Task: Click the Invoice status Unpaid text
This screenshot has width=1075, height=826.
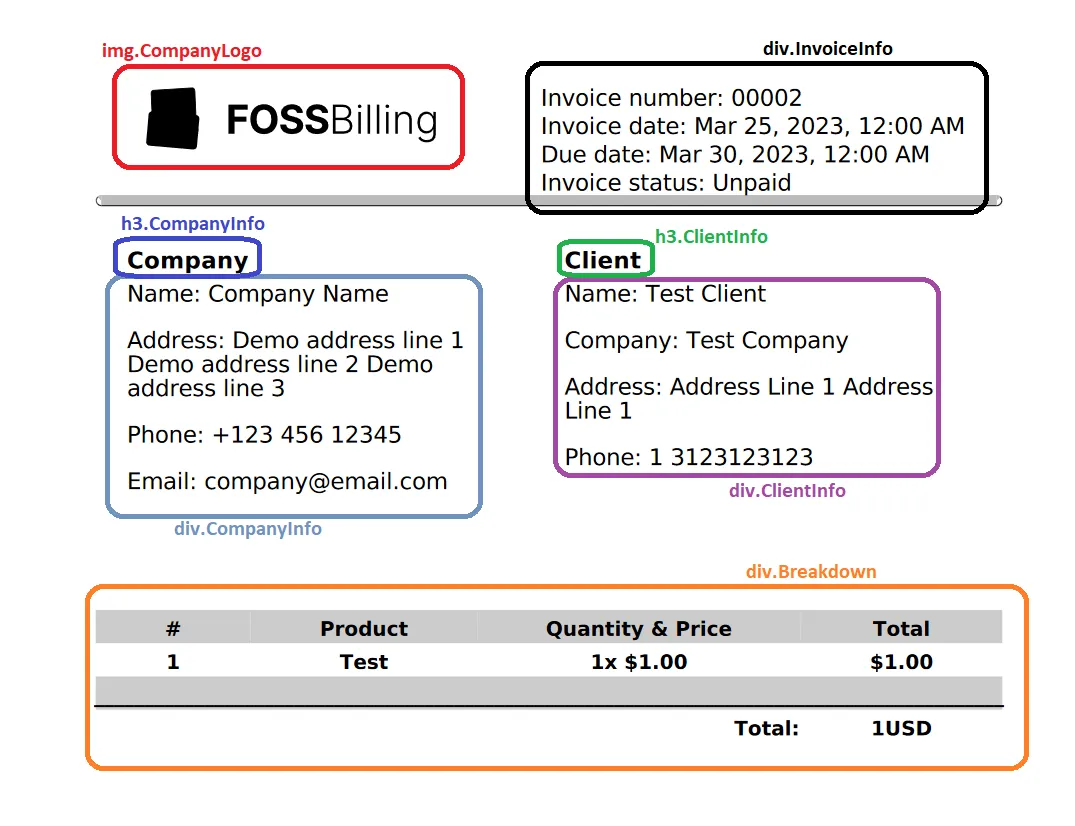Action: 666,183
